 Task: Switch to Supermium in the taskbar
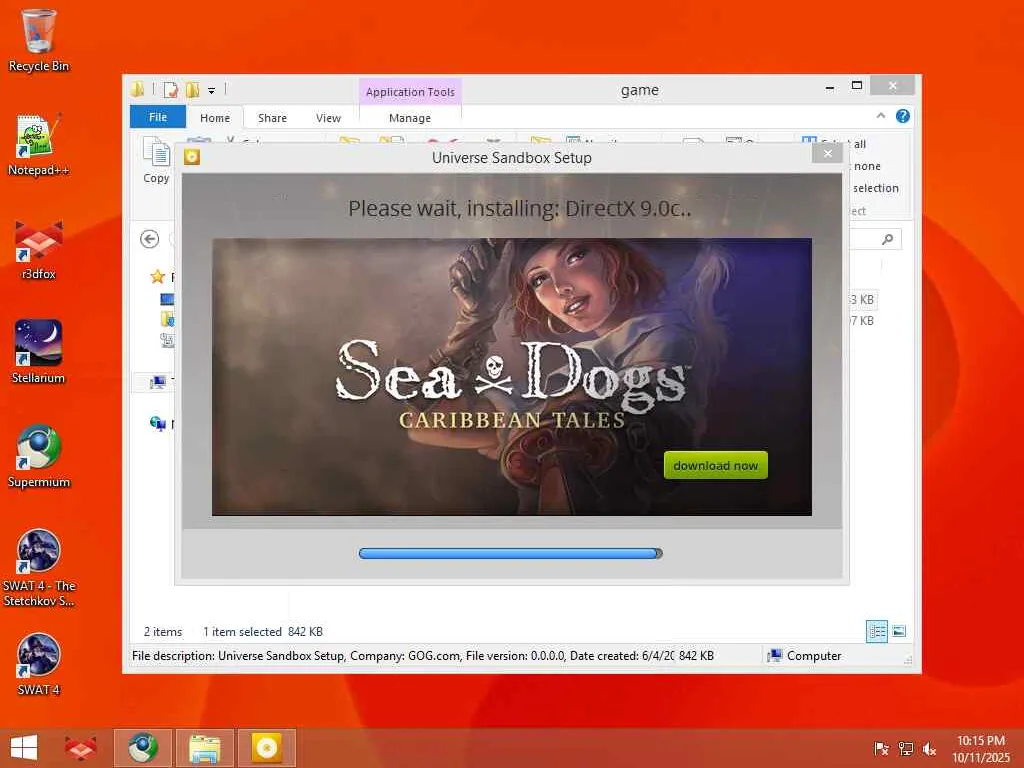[x=143, y=748]
